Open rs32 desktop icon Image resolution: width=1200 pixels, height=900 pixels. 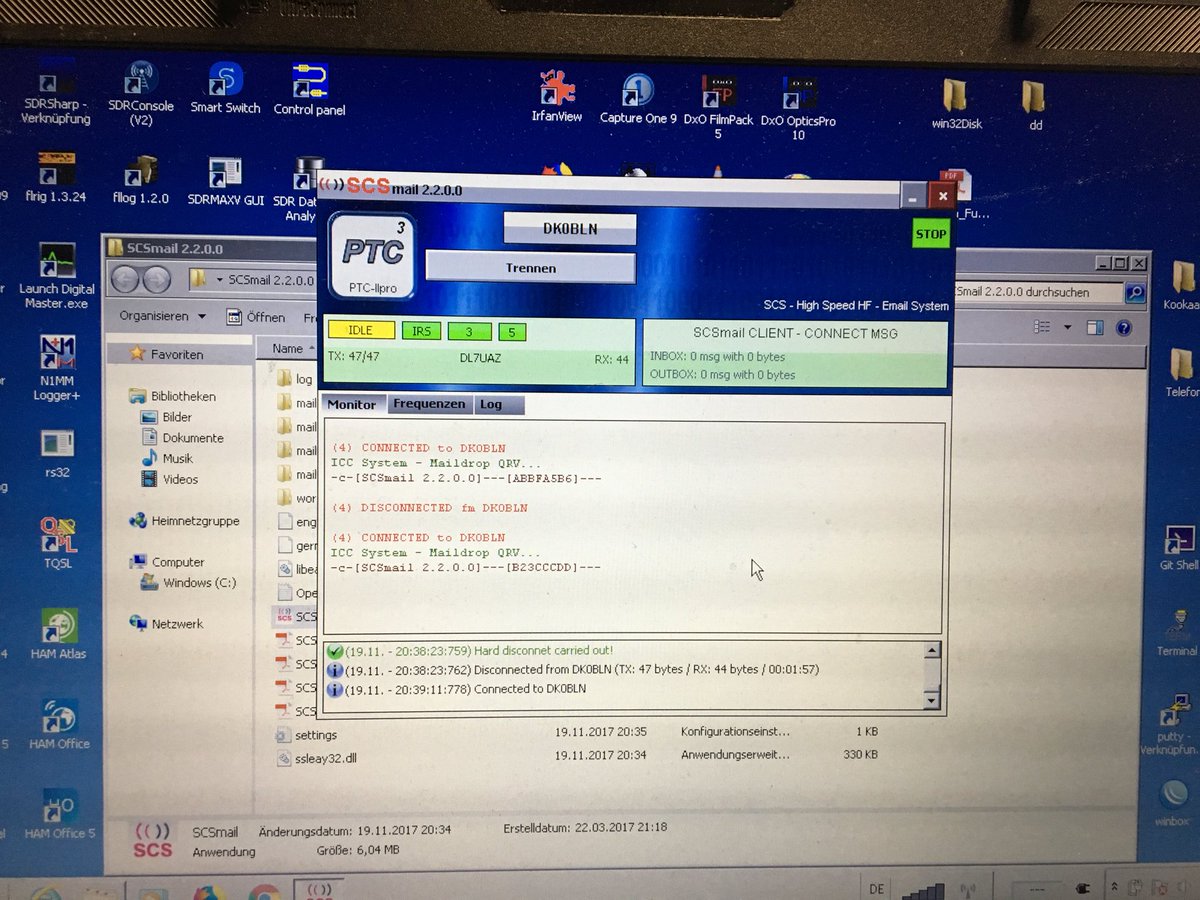(x=57, y=453)
